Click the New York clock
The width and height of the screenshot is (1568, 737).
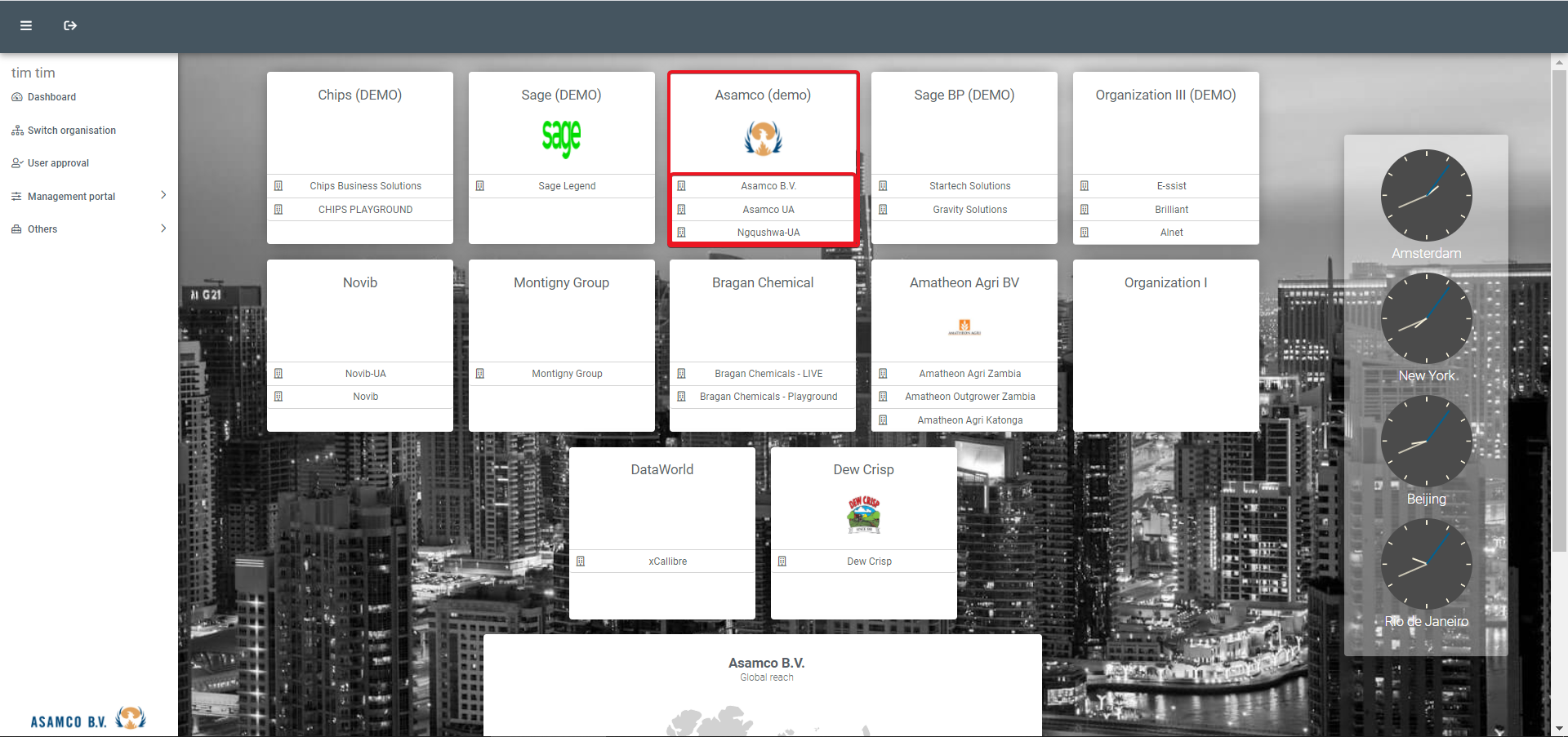click(x=1427, y=318)
